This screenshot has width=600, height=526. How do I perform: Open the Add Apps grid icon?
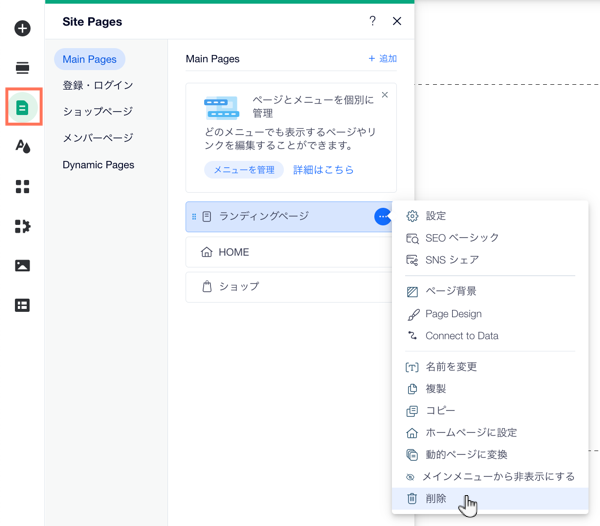point(23,187)
